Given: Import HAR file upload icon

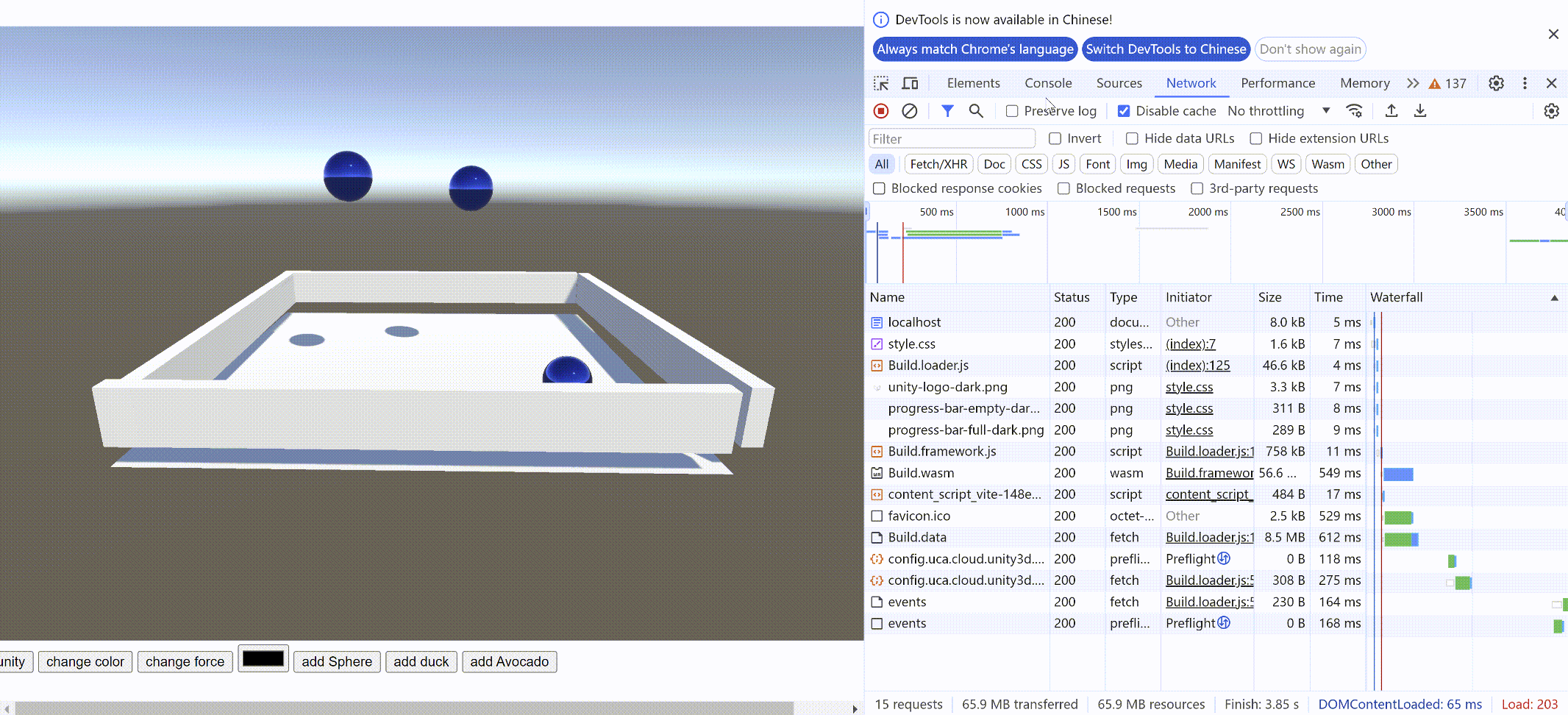Looking at the screenshot, I should (x=1391, y=111).
